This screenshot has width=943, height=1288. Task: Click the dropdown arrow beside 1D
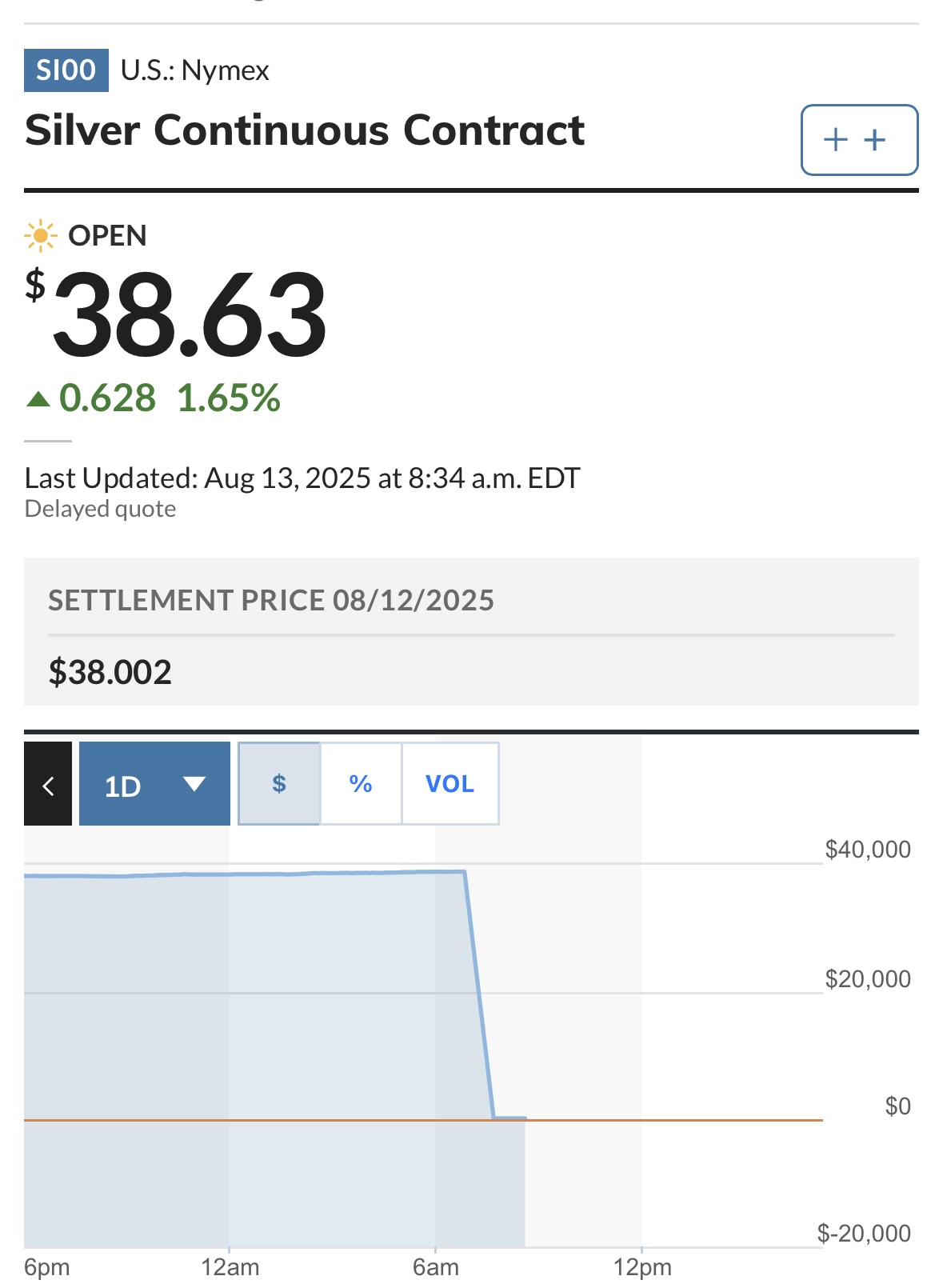(194, 784)
